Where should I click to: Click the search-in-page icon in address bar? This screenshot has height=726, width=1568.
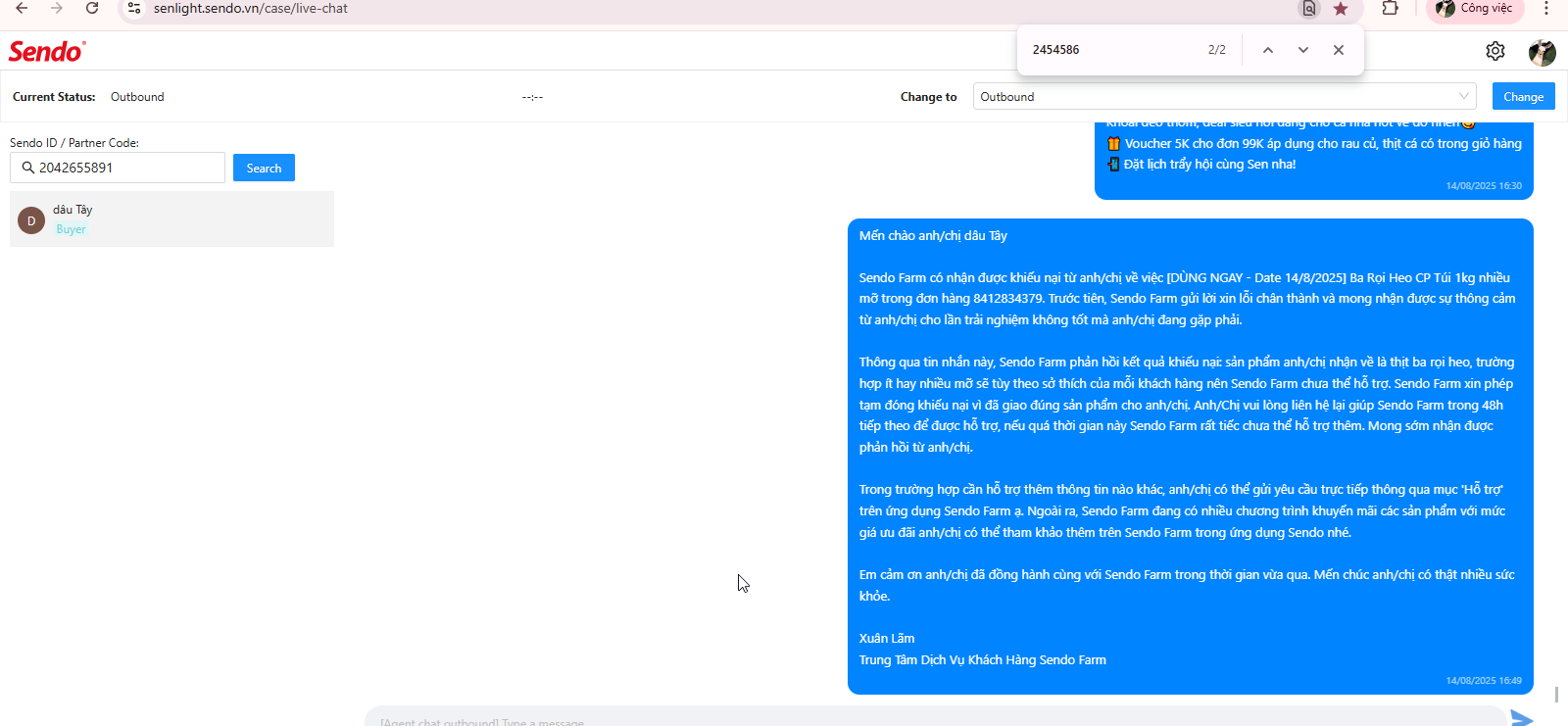coord(1309,9)
